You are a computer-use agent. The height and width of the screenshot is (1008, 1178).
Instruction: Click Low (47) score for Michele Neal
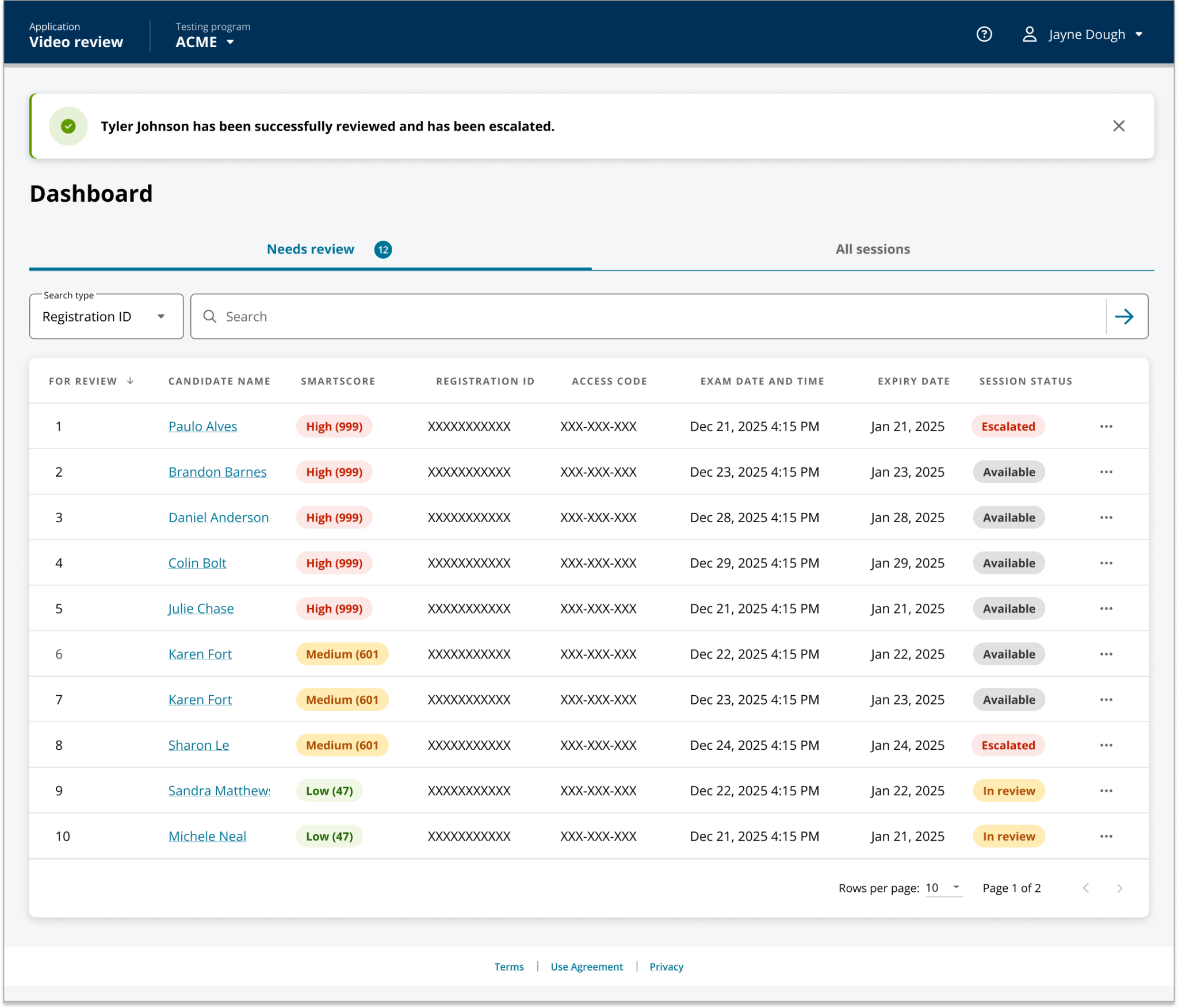tap(329, 836)
